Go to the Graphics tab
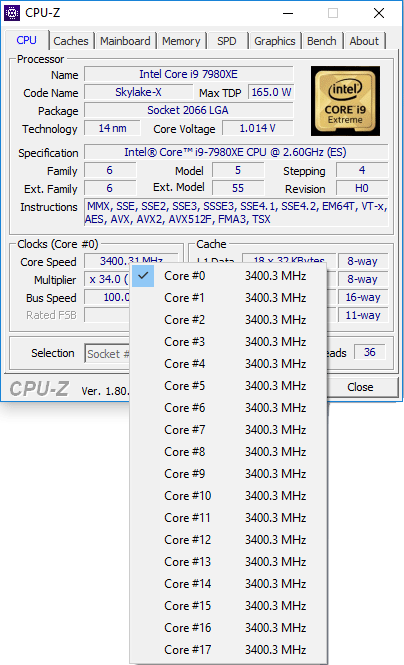This screenshot has height=665, width=404. tap(275, 41)
